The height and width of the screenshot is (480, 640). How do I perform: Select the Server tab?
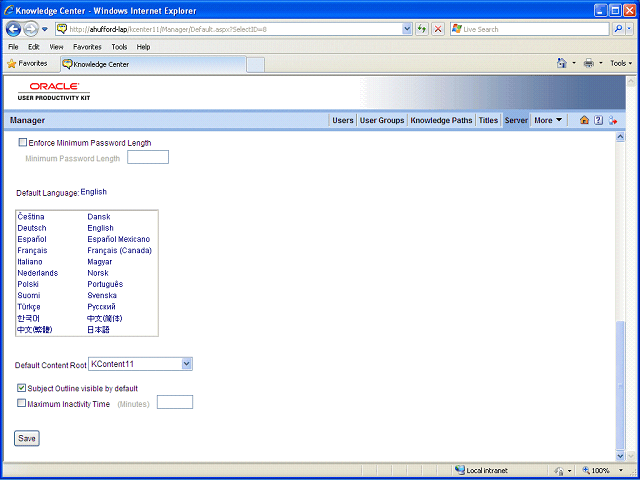coord(516,120)
